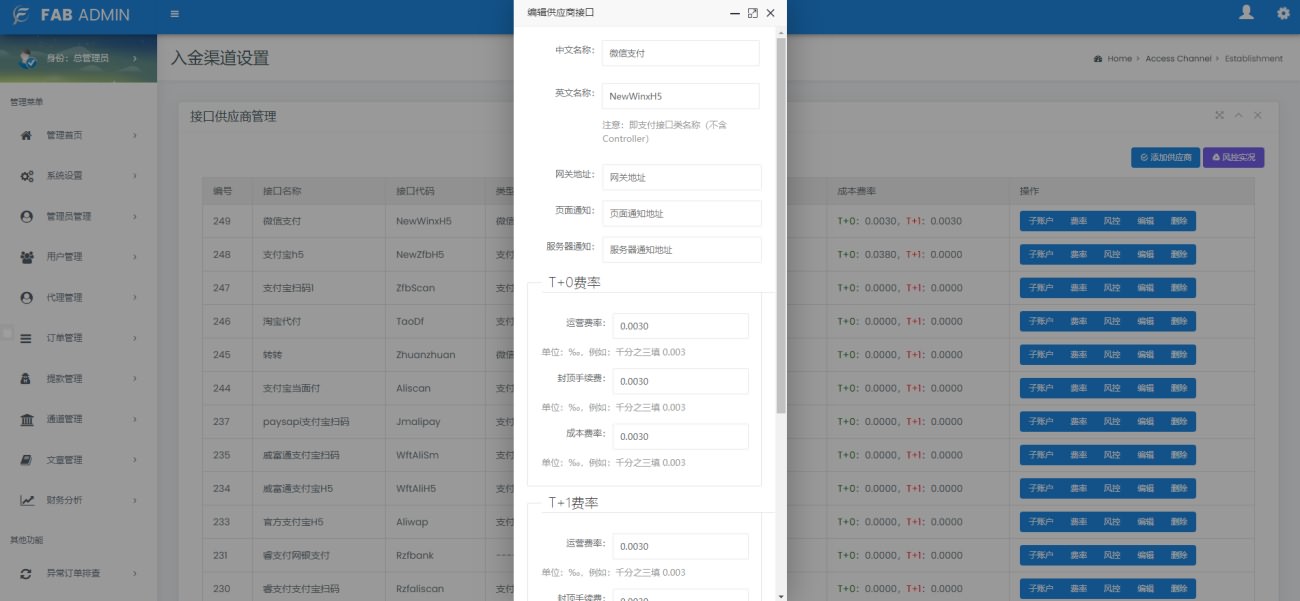
Task: Collapse the 接口供应商管理 panel with the up chevron
Action: tap(1239, 115)
